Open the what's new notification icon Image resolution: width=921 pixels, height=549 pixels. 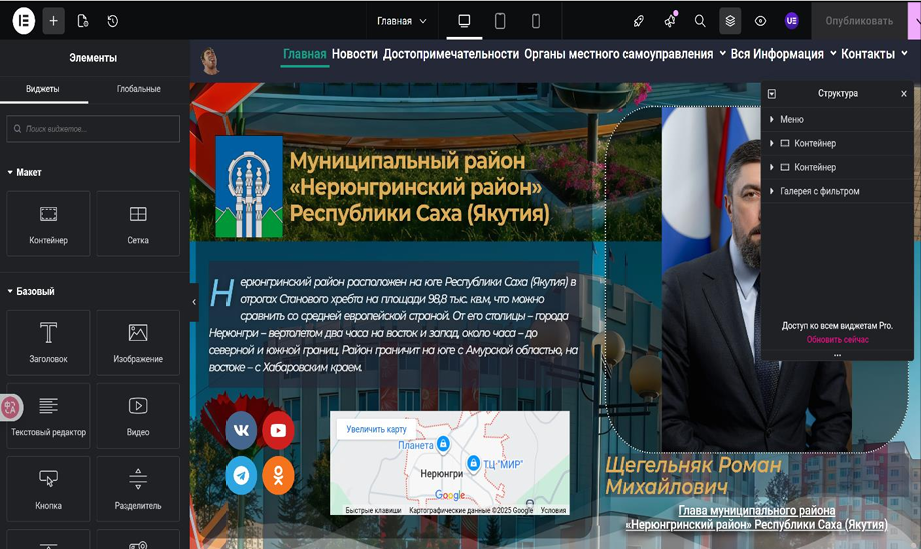(x=670, y=21)
